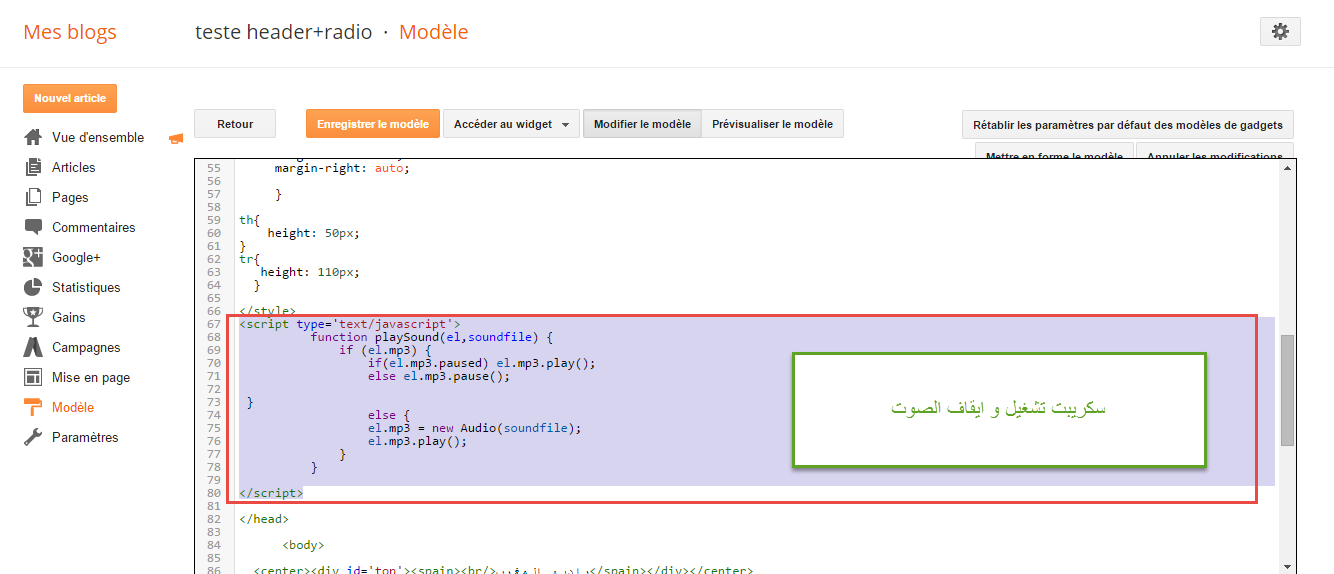1334x574 pixels.
Task: Click the Mise en page layout icon
Action: pos(33,377)
